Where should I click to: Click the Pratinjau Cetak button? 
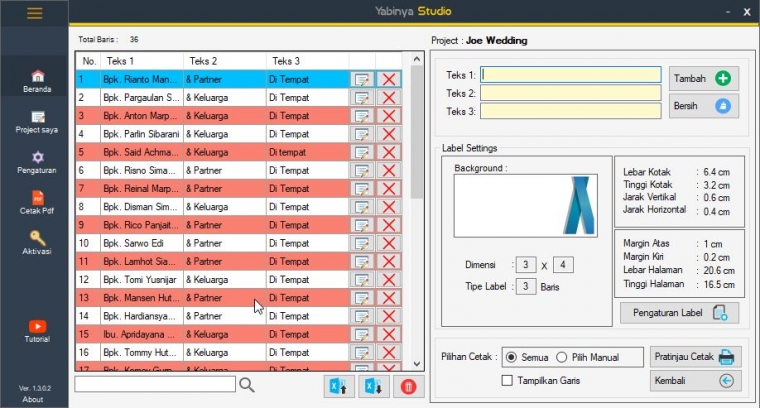click(695, 357)
